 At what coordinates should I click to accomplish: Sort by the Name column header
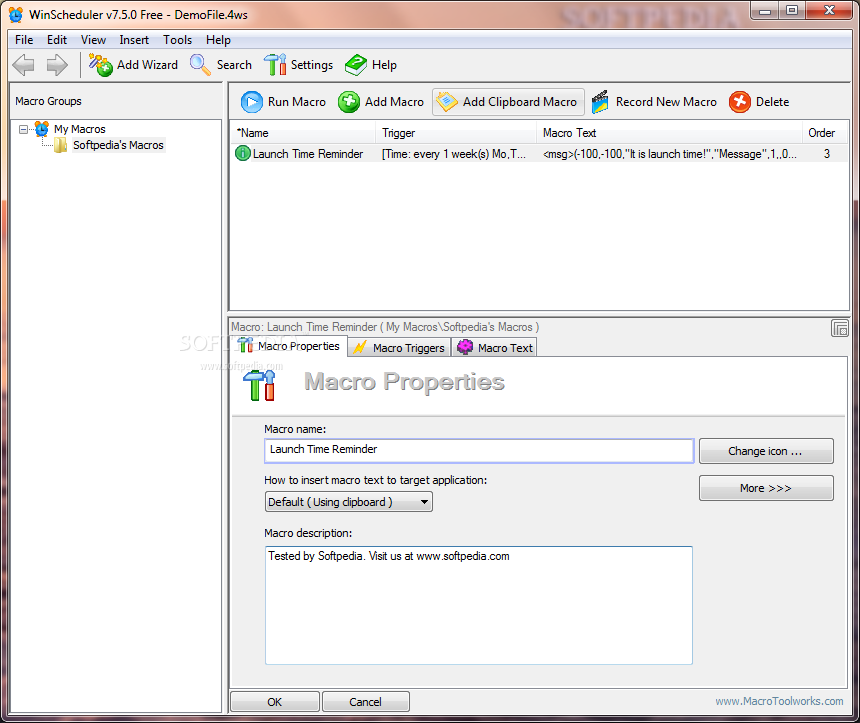tap(303, 133)
